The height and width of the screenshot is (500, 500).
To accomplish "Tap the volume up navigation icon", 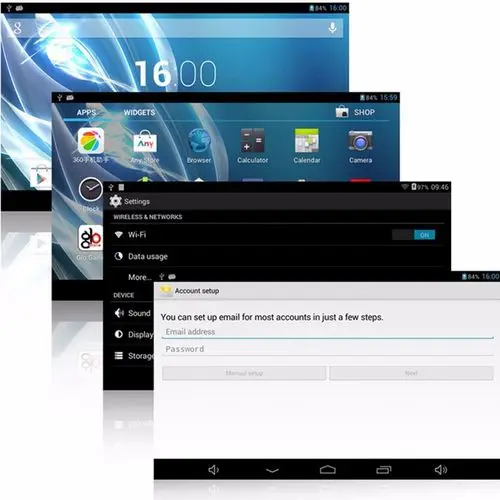I will (441, 470).
